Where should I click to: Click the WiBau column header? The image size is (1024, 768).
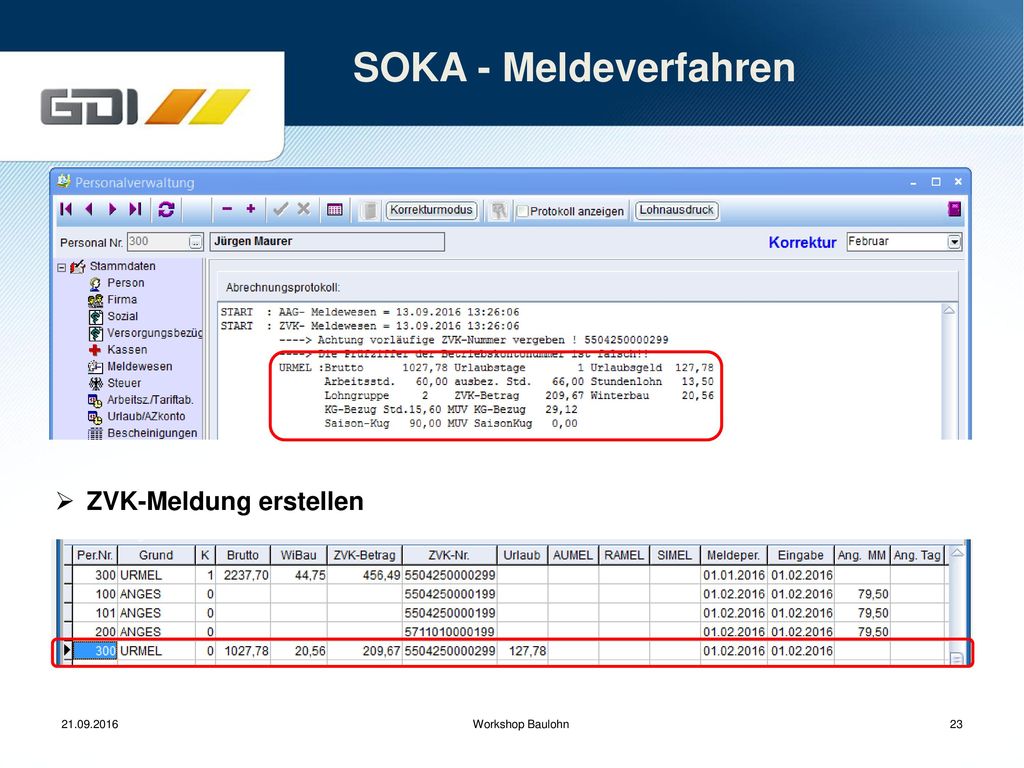pyautogui.click(x=298, y=555)
